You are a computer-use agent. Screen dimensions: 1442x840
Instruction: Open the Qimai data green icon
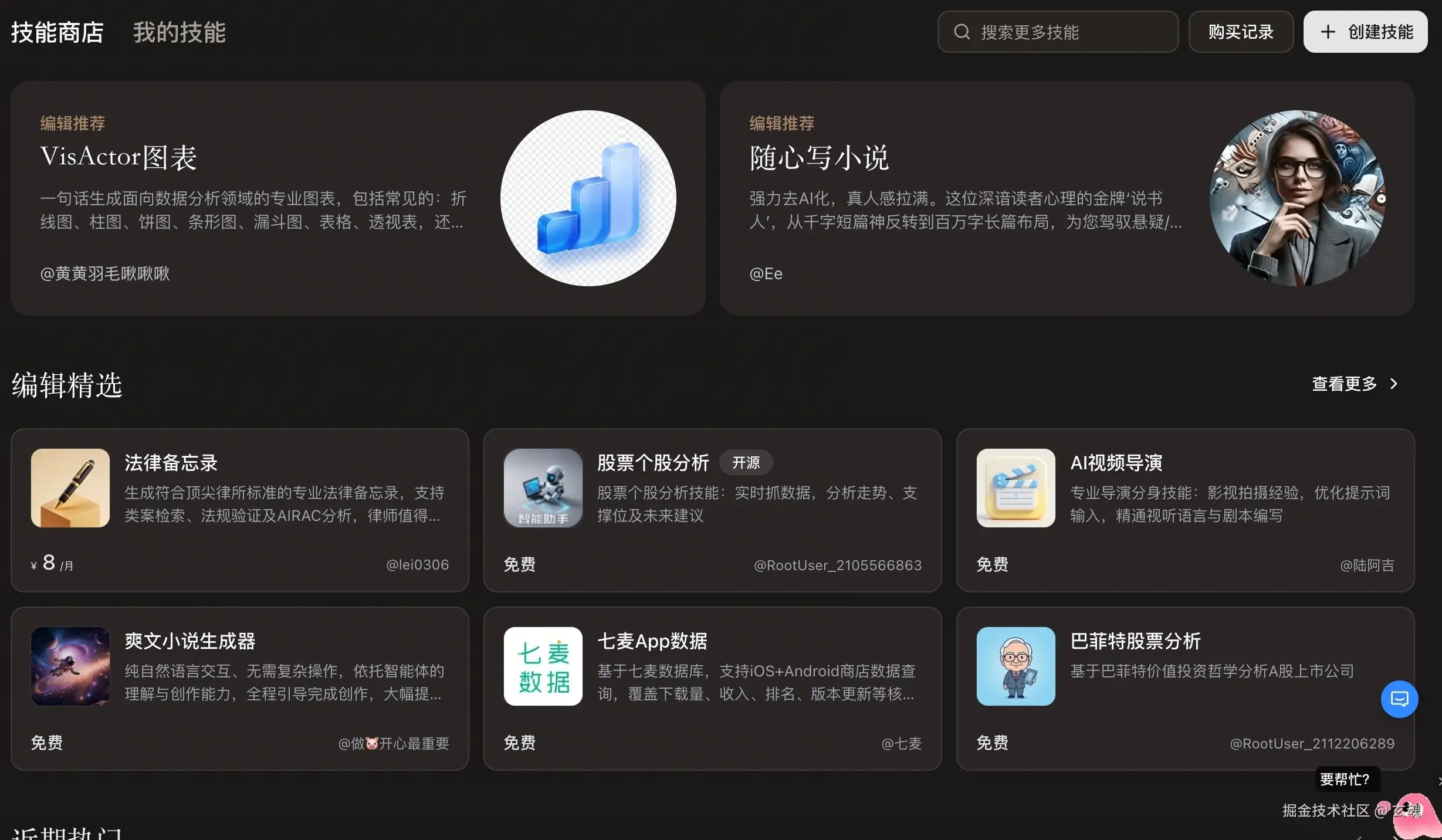(x=543, y=666)
